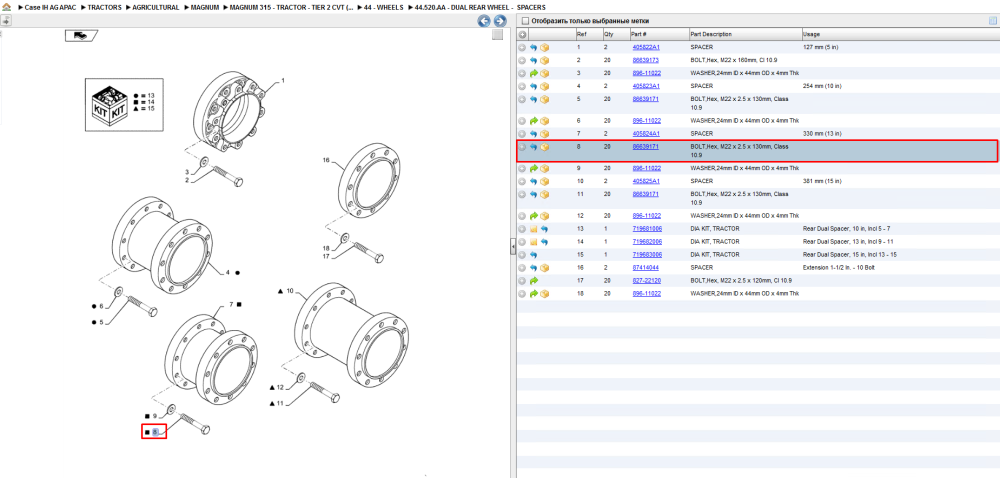This screenshot has height=478, width=1000.
Task: Click the blue arrow icon for Ref 1
Action: (x=534, y=48)
